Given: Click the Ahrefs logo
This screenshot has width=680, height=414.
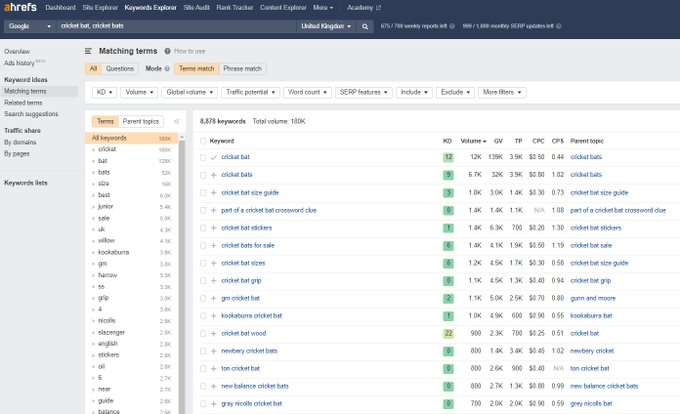Looking at the screenshot, I should tap(20, 7).
